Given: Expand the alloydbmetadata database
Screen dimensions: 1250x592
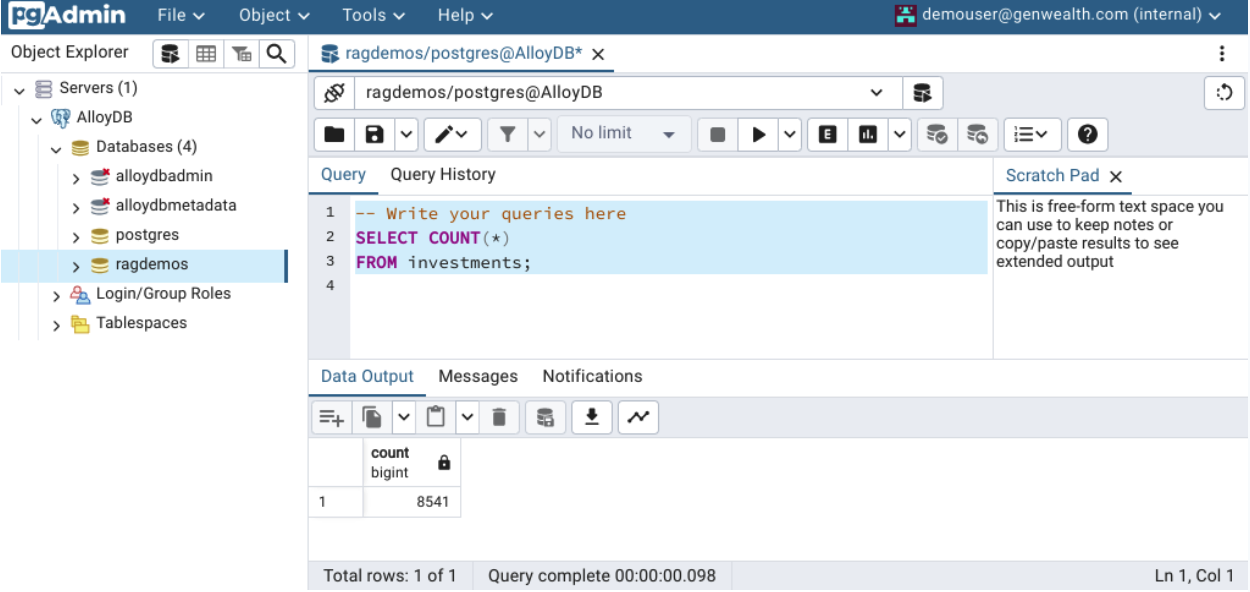Looking at the screenshot, I should (76, 207).
